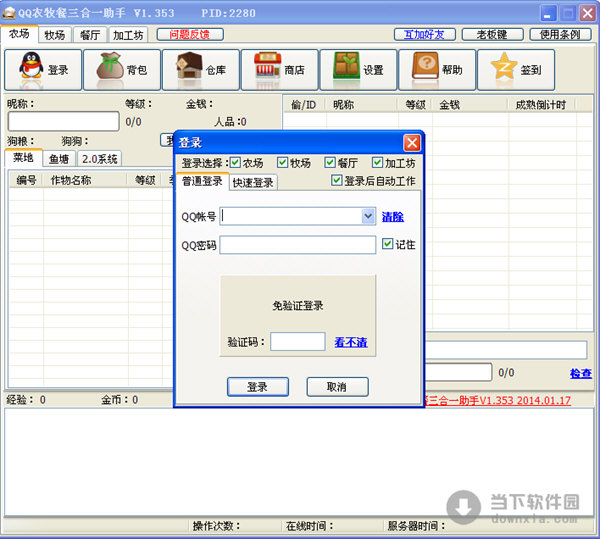Screen dimensions: 600x539
Task: Switch to the 加工坊 main tab
Action: coord(128,35)
